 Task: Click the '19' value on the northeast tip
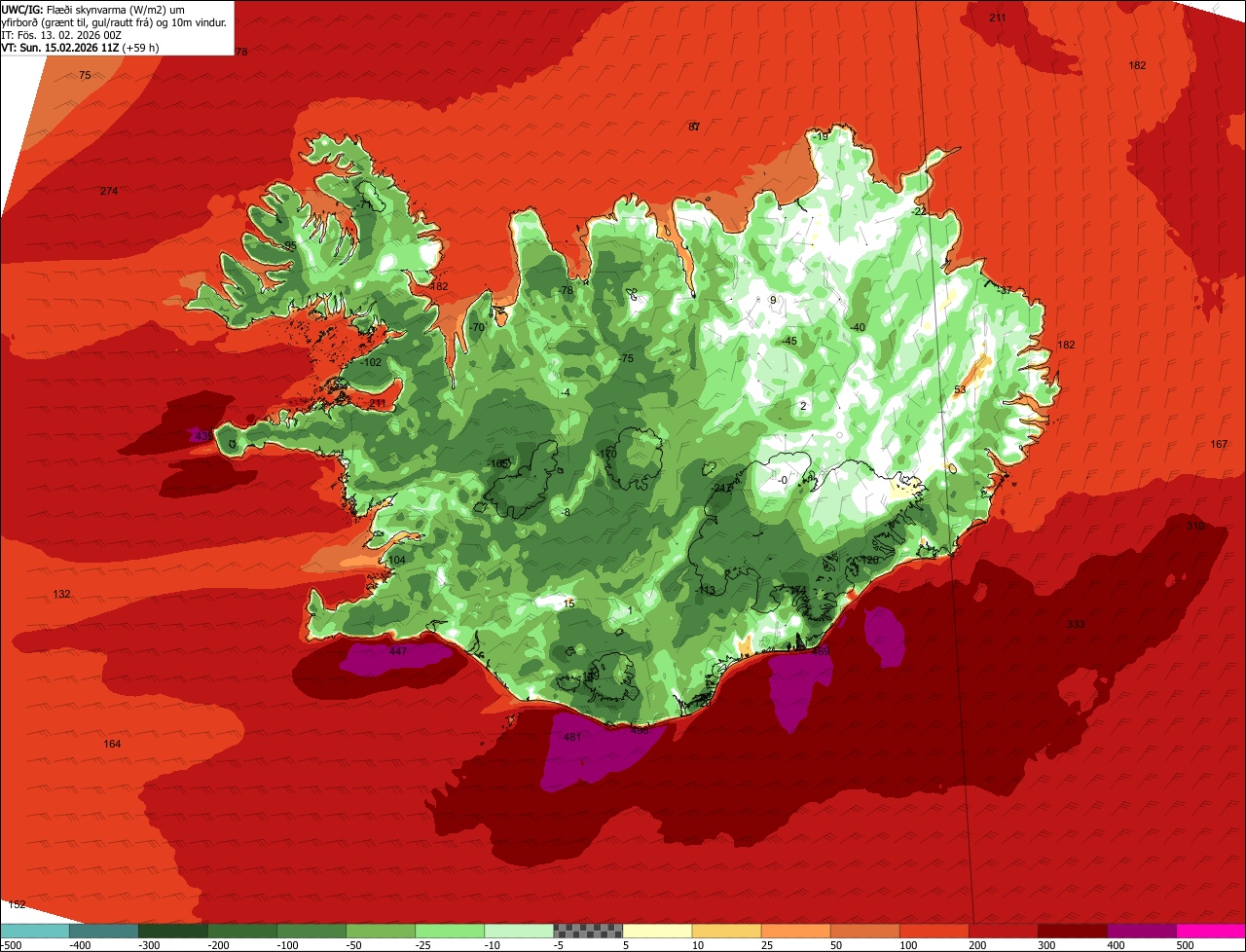click(823, 137)
